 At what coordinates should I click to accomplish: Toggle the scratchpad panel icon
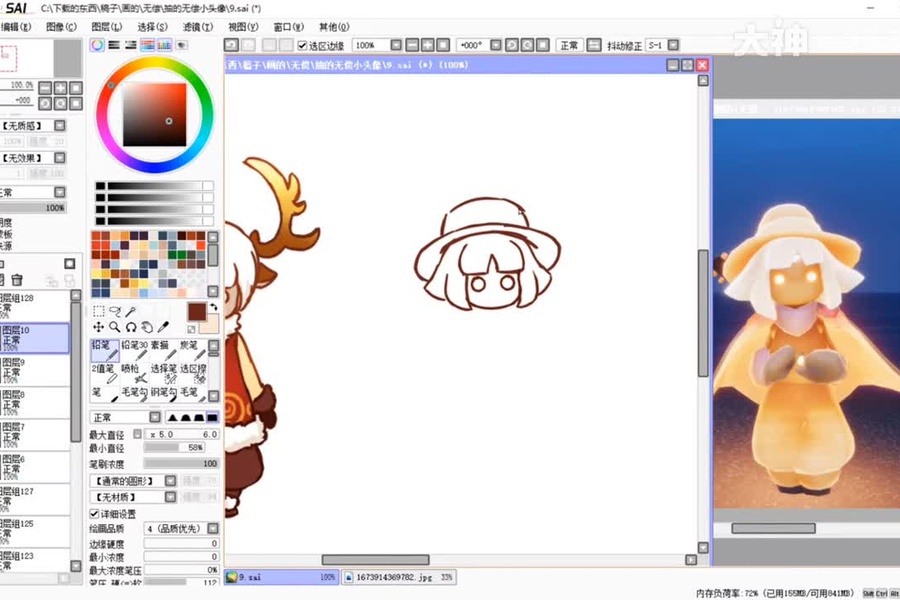tap(181, 45)
